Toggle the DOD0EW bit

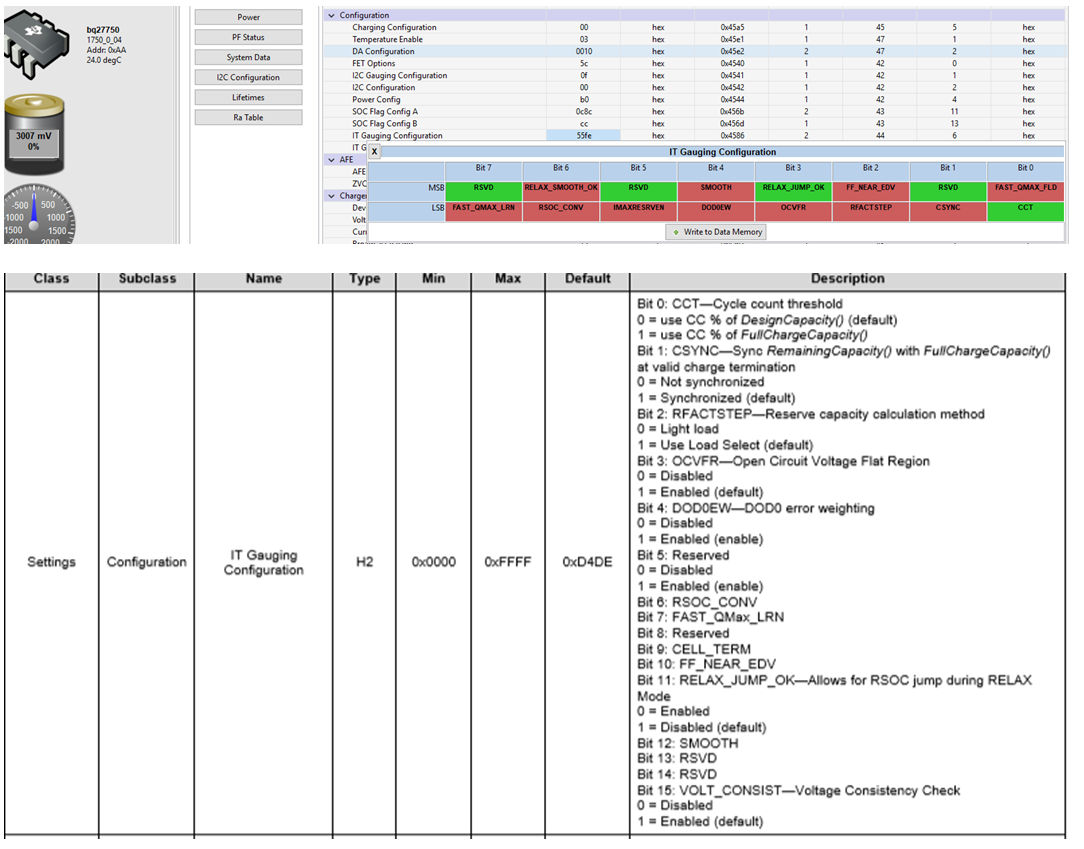click(716, 212)
